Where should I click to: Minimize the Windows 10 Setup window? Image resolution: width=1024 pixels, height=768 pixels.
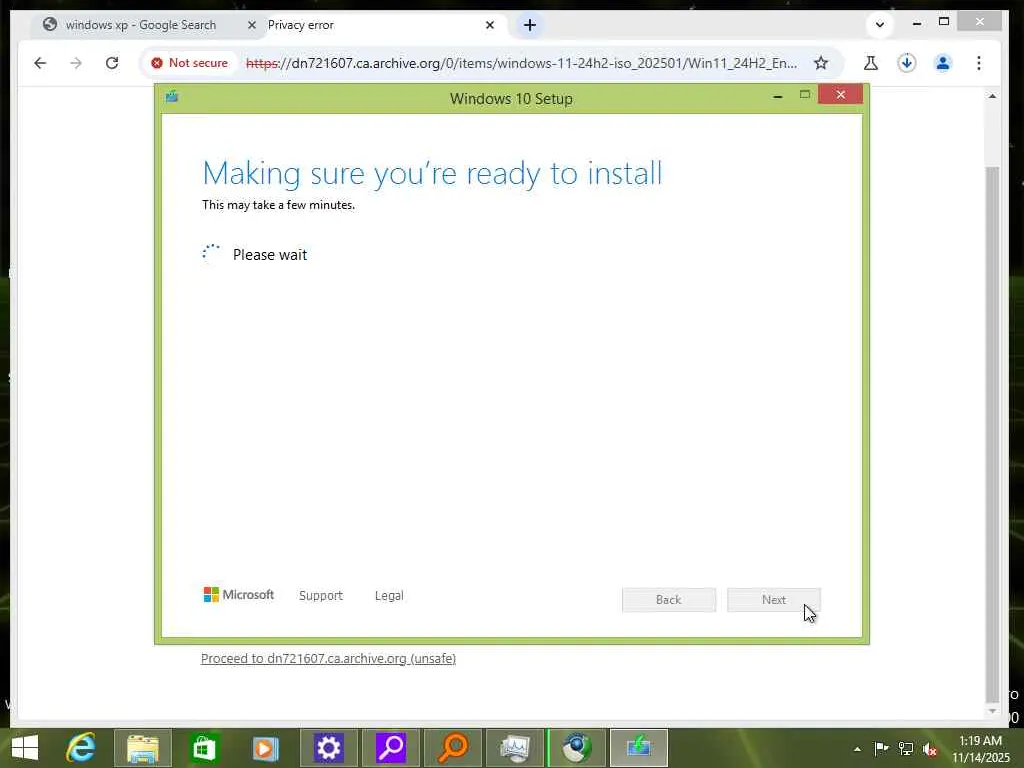[778, 95]
